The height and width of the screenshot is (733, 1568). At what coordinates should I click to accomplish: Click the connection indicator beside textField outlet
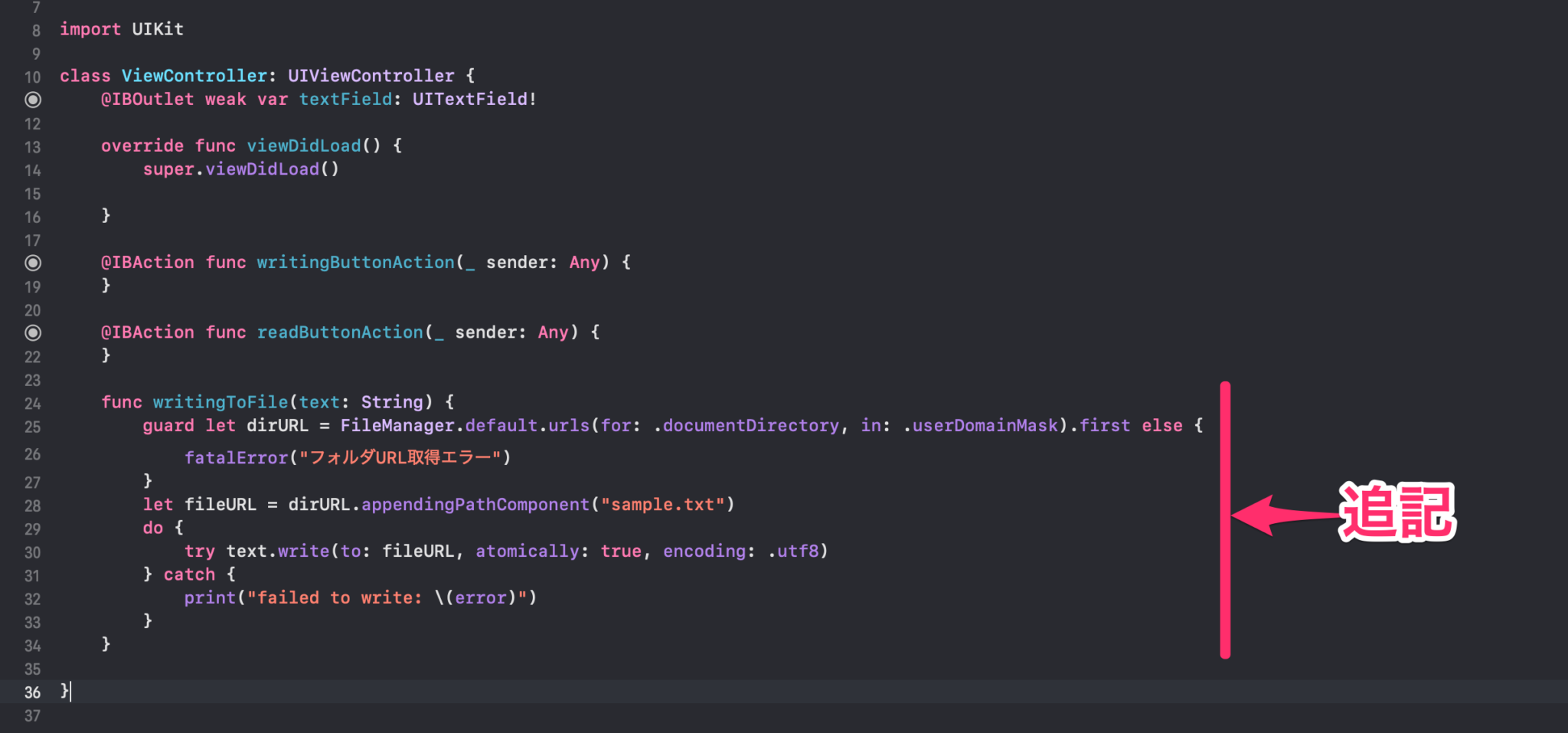[x=32, y=100]
